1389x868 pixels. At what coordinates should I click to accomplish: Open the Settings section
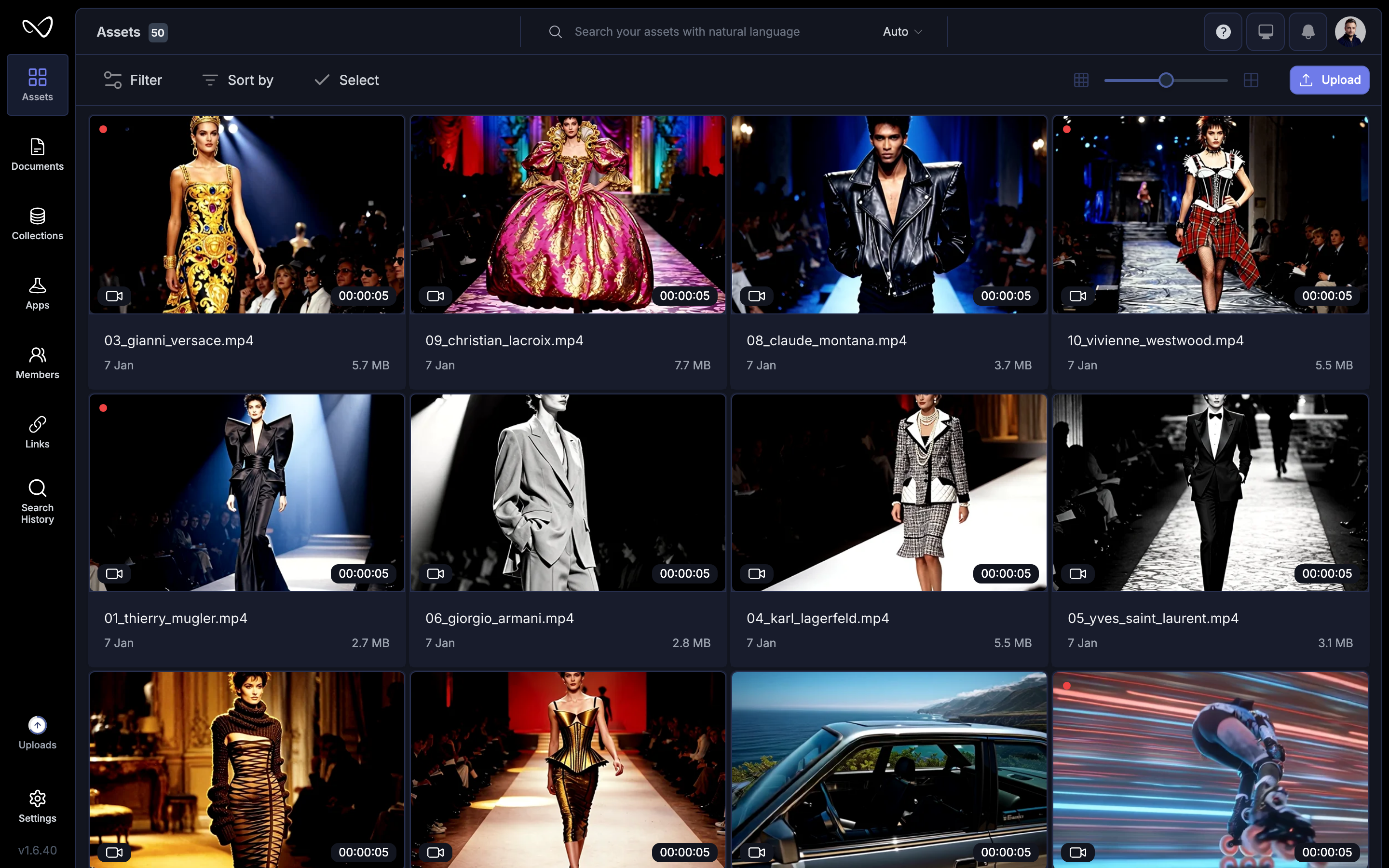pos(37,806)
